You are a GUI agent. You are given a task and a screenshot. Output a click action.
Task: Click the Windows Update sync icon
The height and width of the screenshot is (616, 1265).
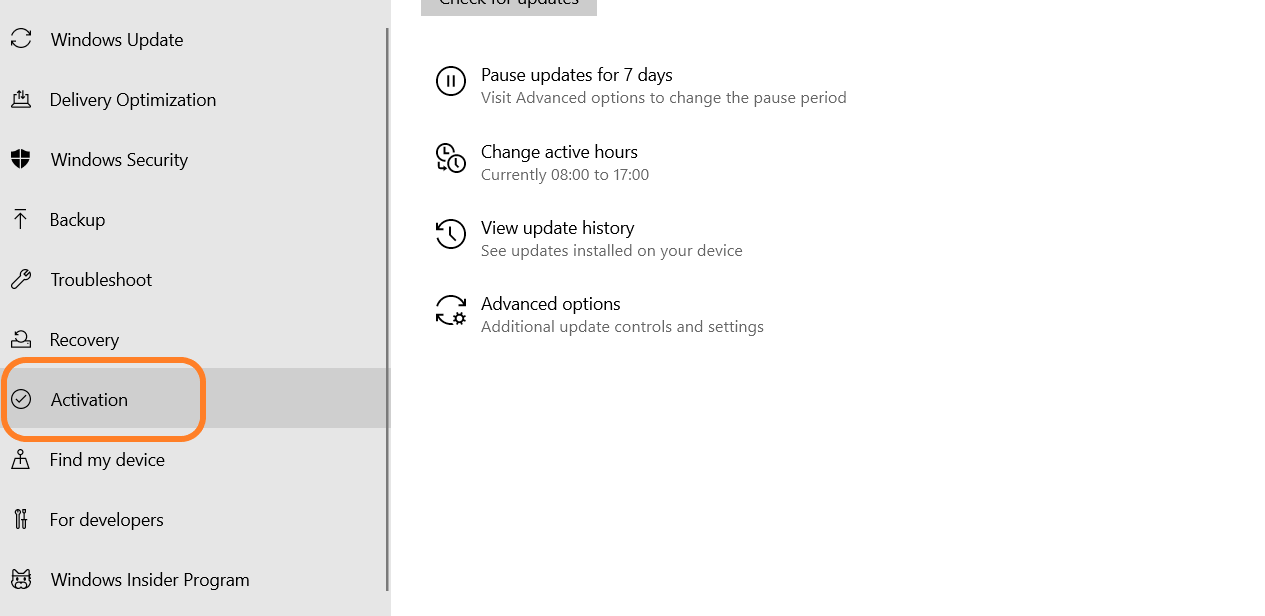[20, 40]
